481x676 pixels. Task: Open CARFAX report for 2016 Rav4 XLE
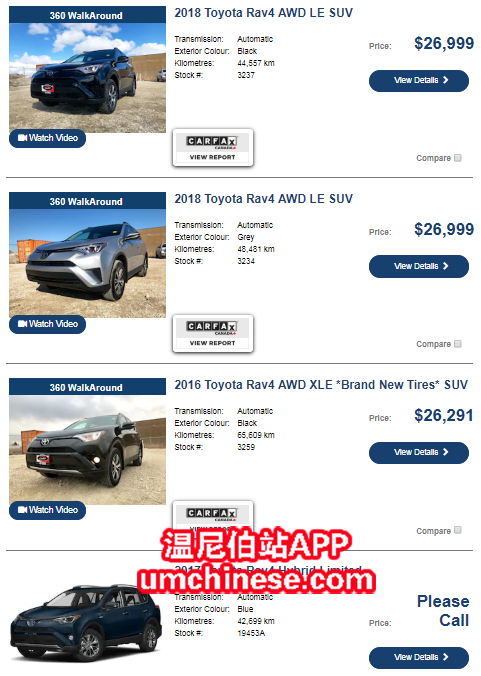(212, 515)
